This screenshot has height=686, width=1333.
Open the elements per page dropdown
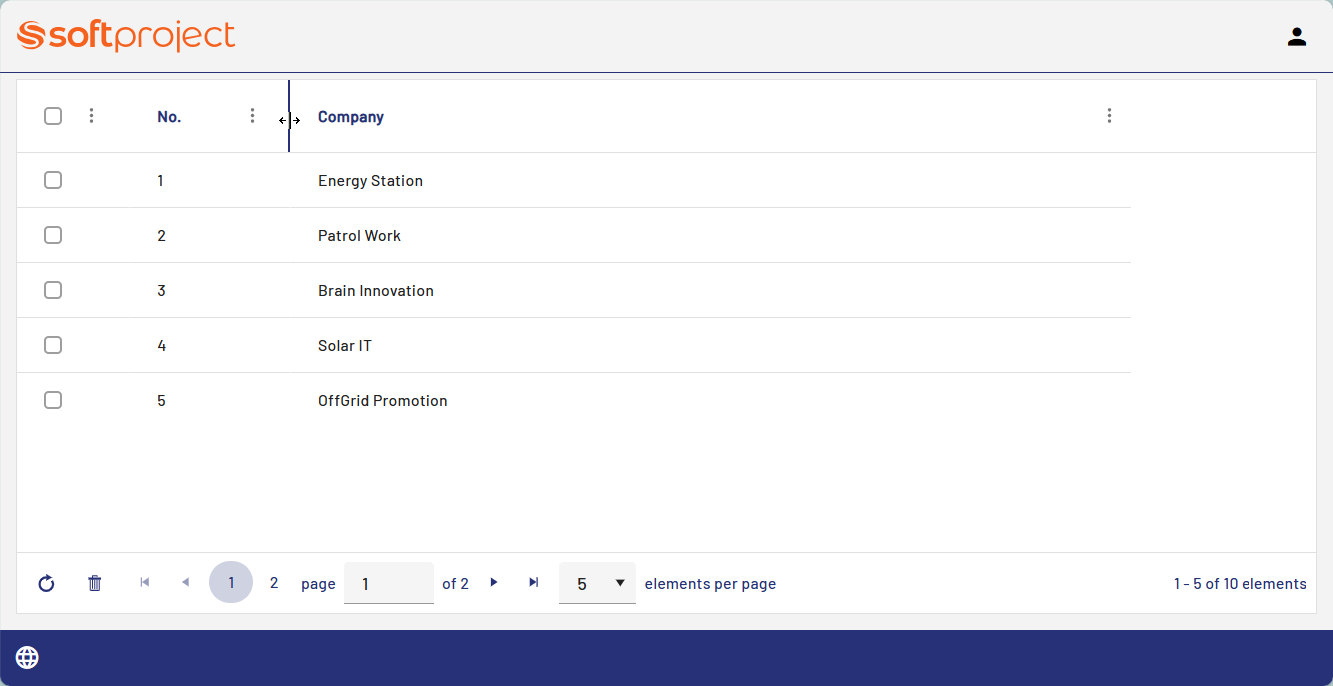[597, 583]
